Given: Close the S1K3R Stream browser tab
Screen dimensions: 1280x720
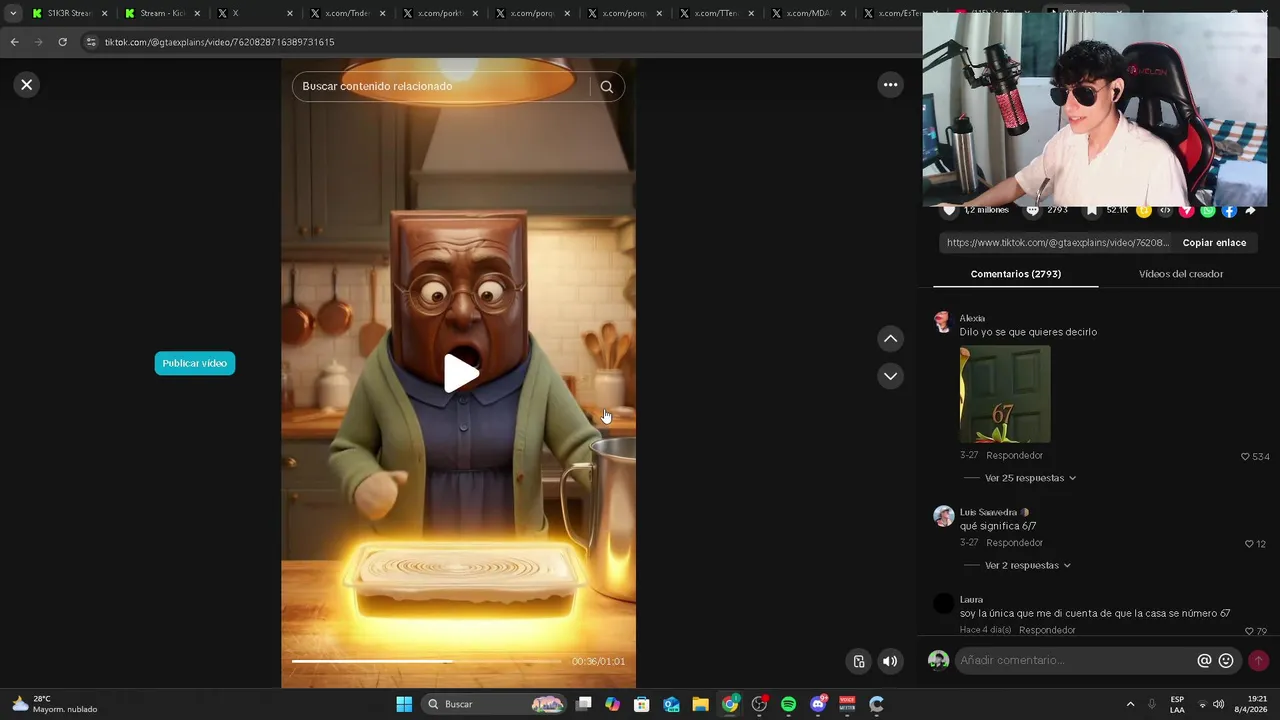Looking at the screenshot, I should [x=104, y=13].
